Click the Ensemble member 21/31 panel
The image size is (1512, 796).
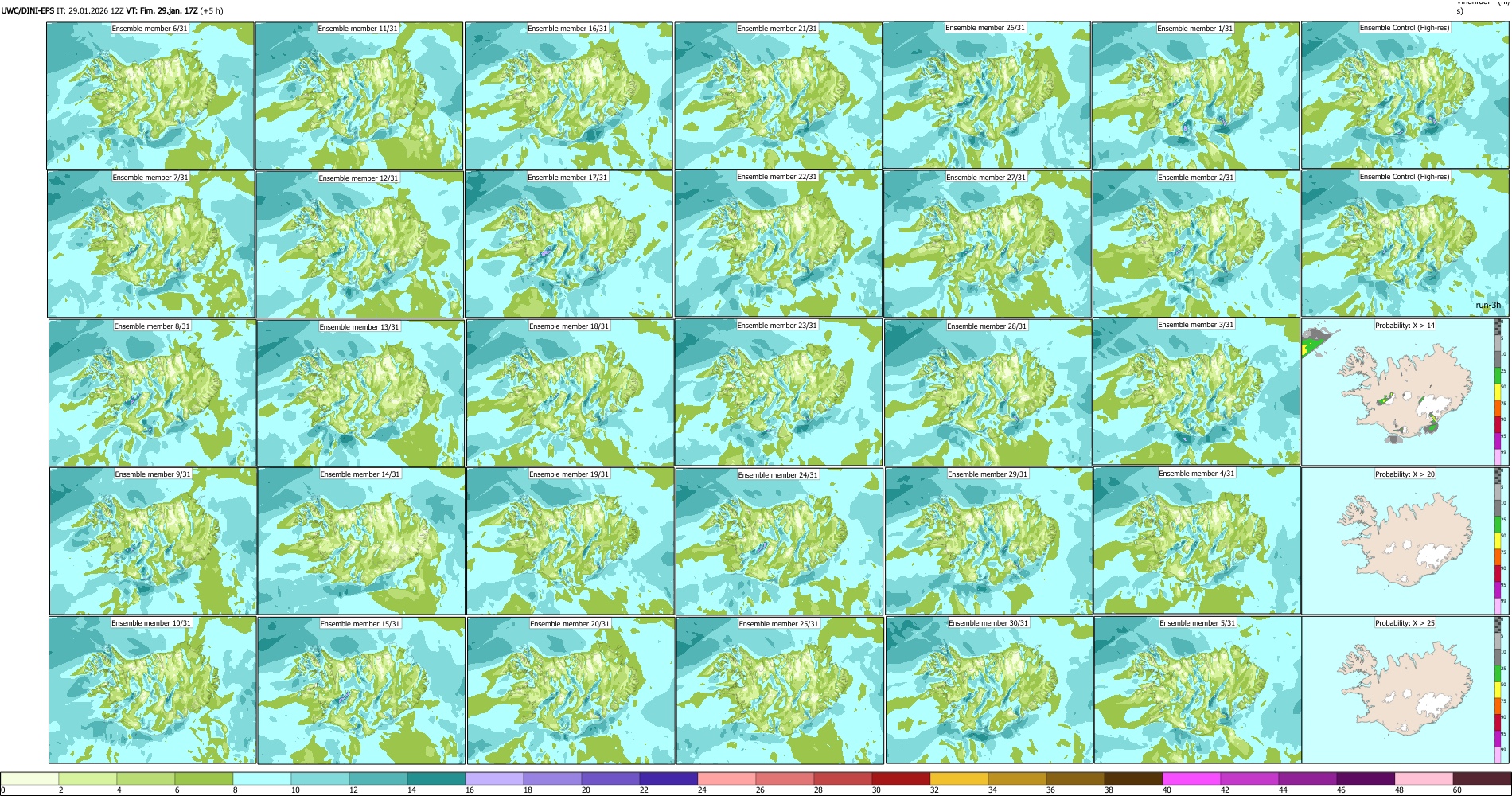point(778,96)
